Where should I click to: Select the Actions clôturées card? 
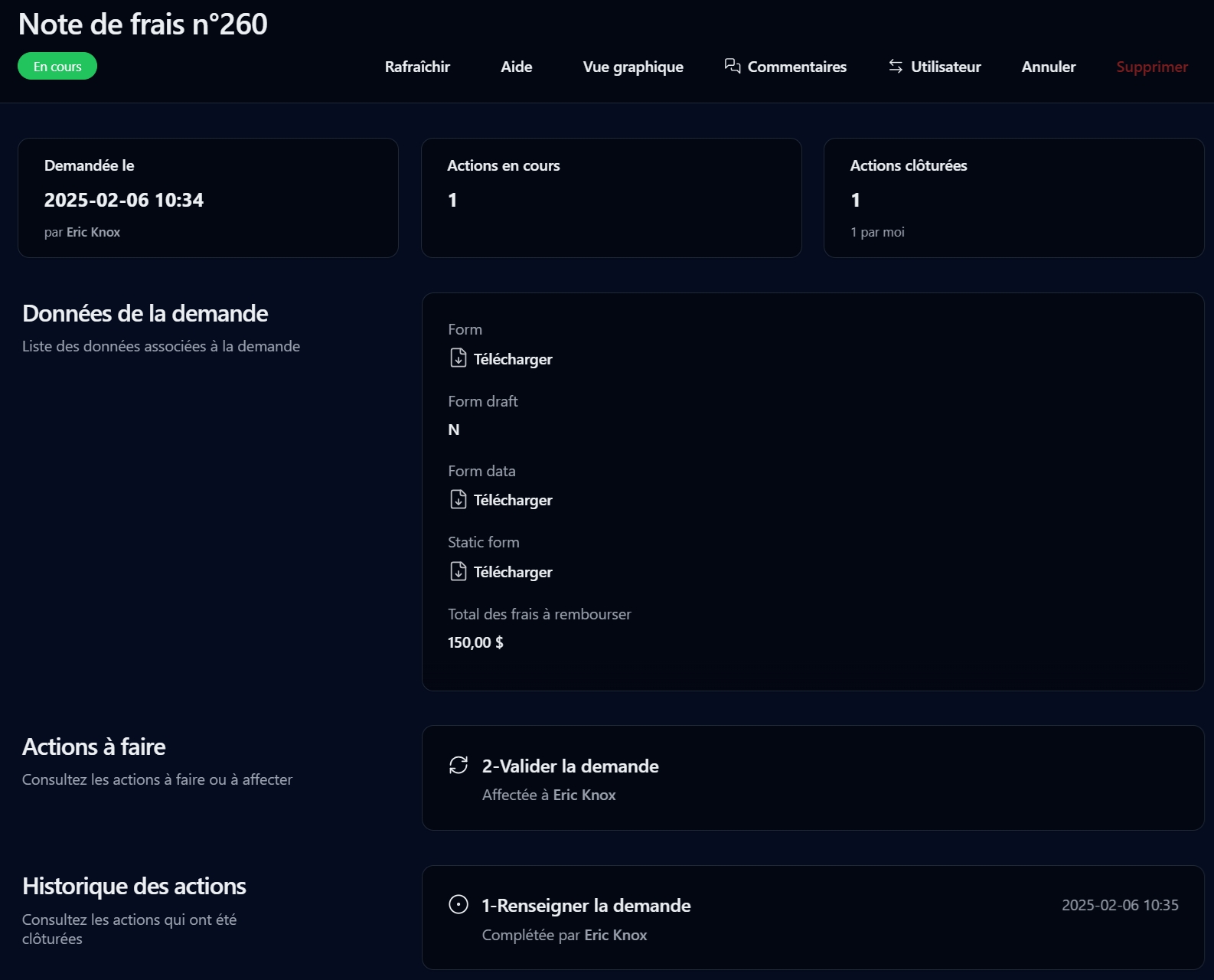tap(1013, 198)
